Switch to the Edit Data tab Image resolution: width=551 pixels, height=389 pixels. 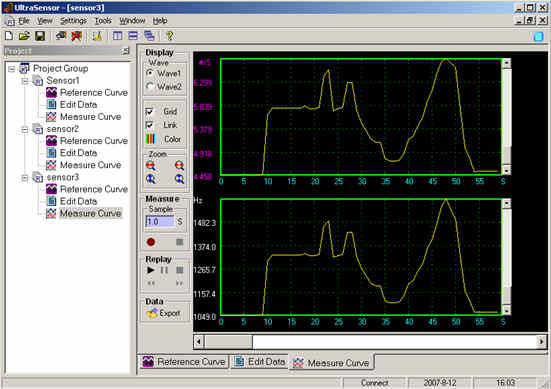pyautogui.click(x=260, y=362)
